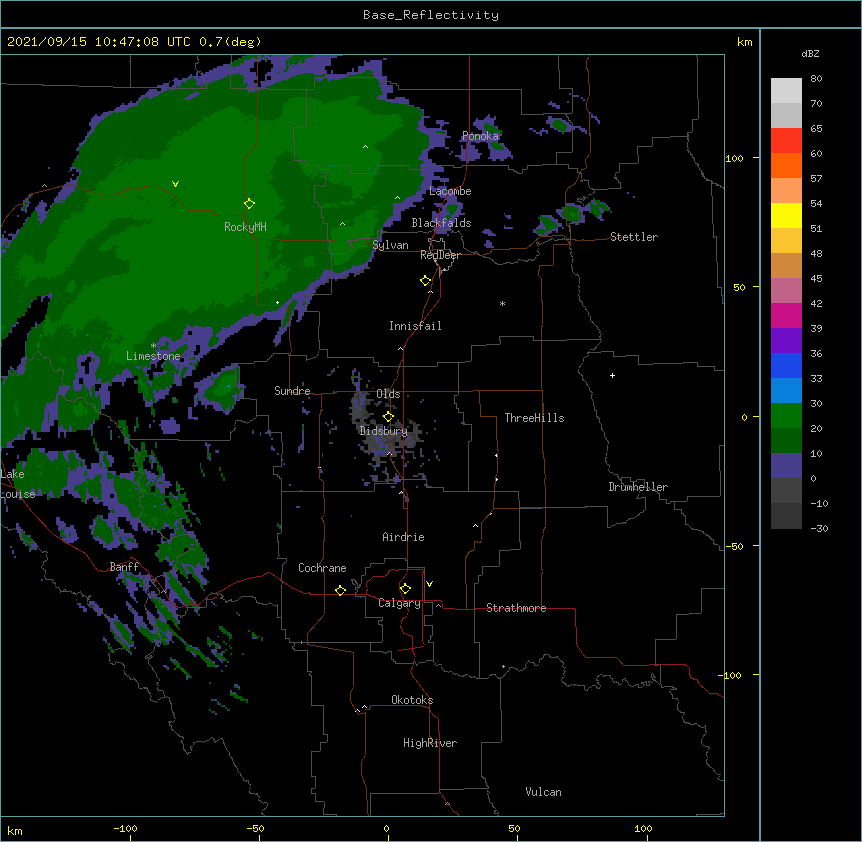Click the Stettler label

634,237
